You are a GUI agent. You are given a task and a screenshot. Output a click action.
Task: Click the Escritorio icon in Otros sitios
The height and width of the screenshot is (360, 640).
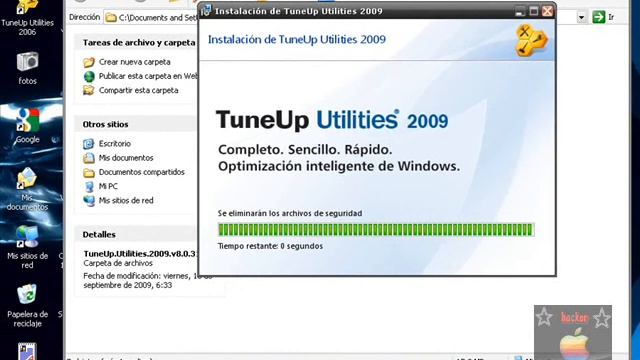tap(89, 144)
